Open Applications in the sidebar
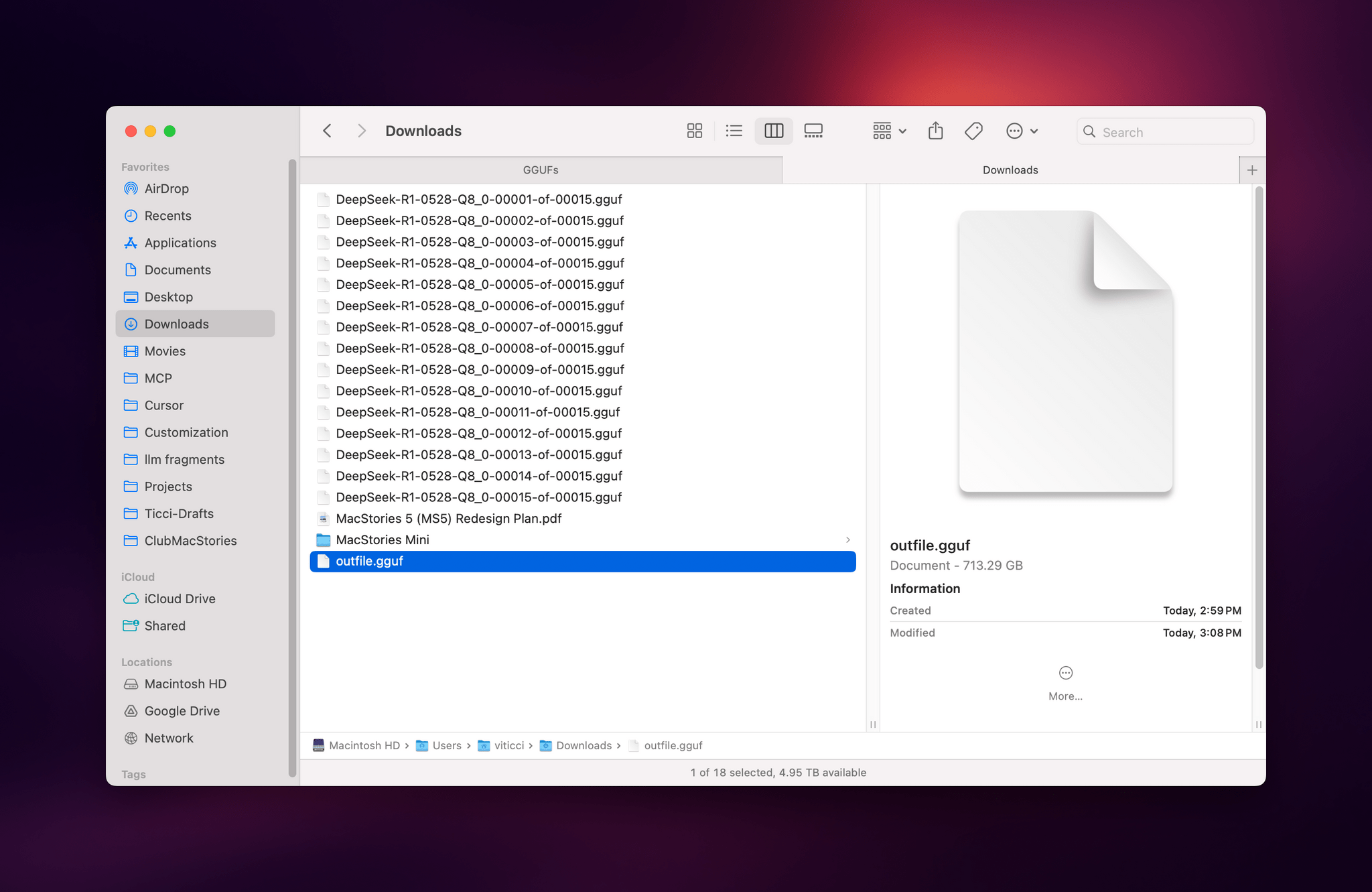Screen dimensions: 1372x892 coord(195,243)
